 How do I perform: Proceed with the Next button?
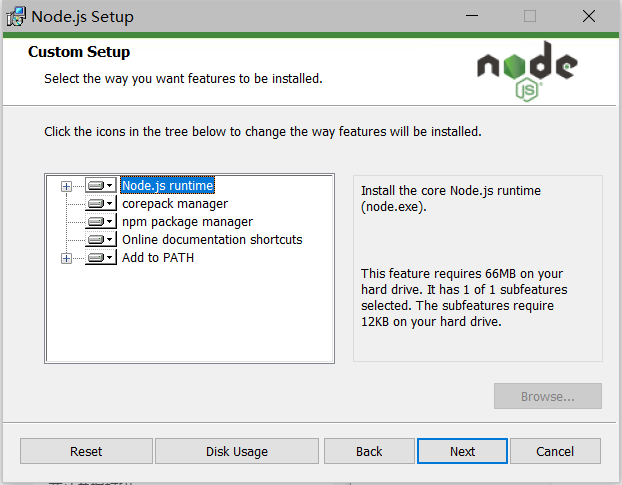pyautogui.click(x=462, y=451)
